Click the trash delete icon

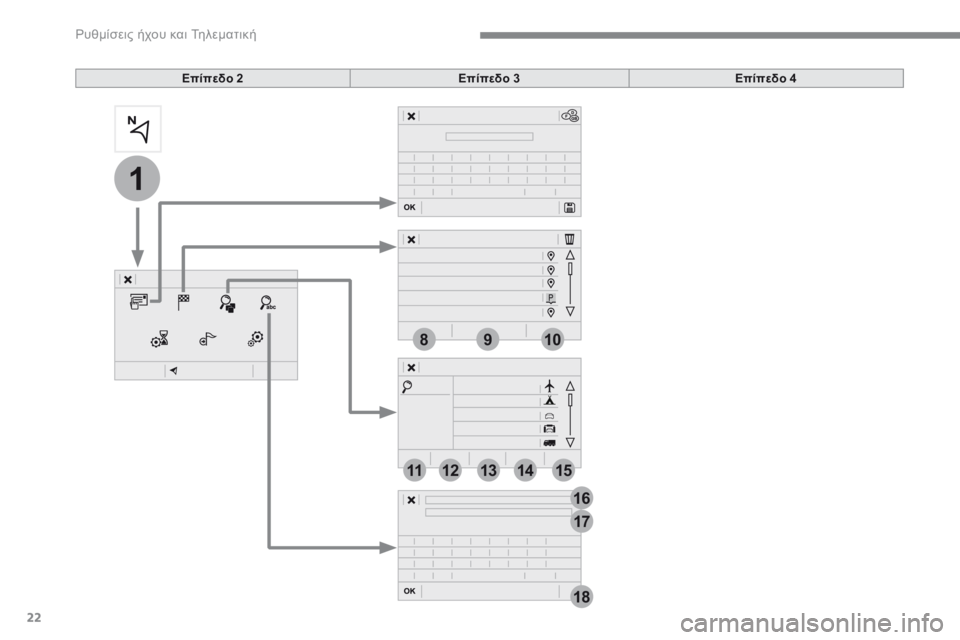point(570,239)
